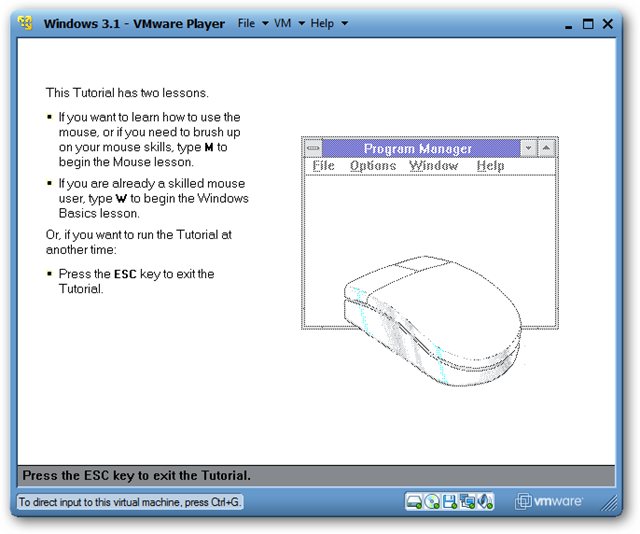Open the VM menu
The image size is (640, 534).
(x=282, y=23)
